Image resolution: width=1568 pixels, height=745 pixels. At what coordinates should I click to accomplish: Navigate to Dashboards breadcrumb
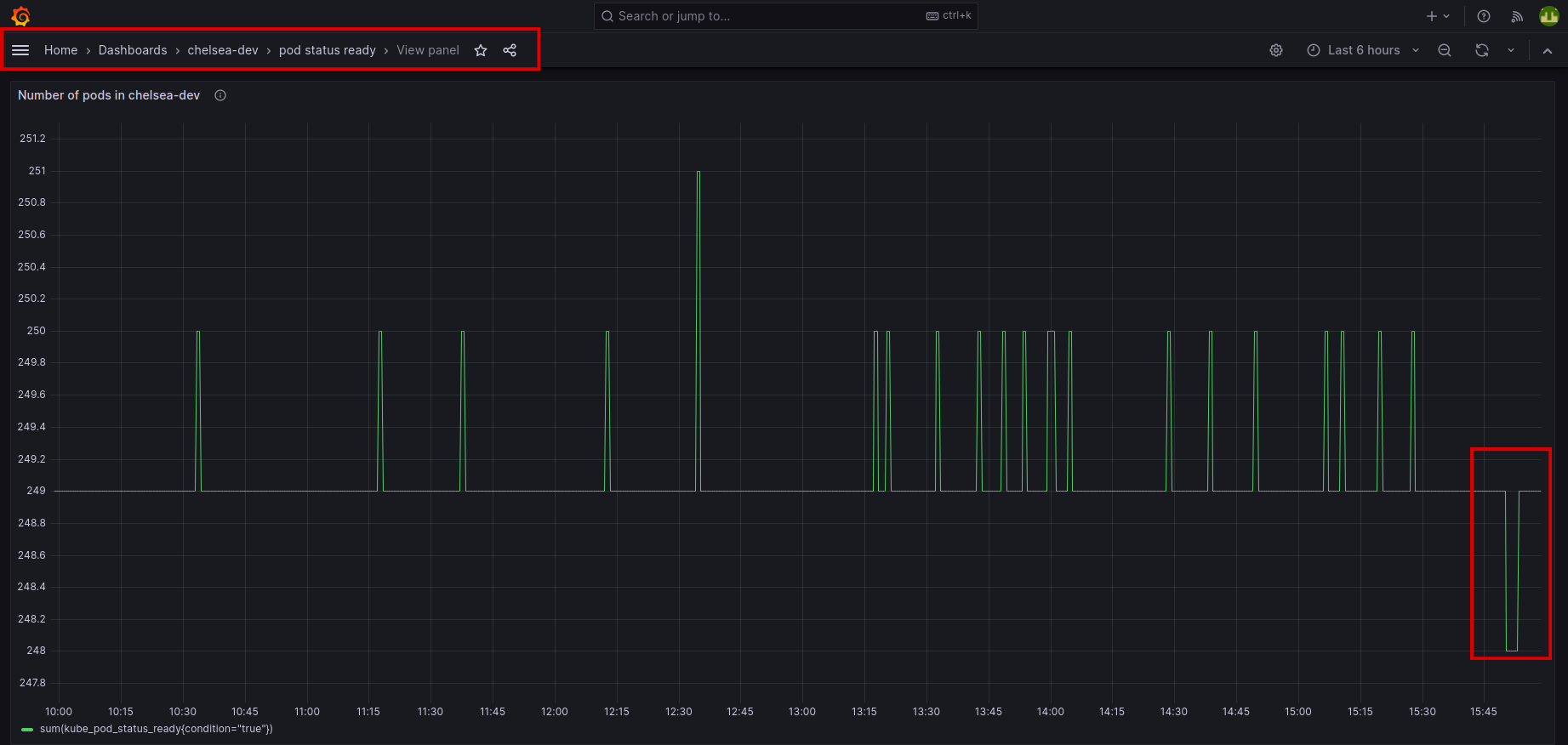tap(133, 50)
